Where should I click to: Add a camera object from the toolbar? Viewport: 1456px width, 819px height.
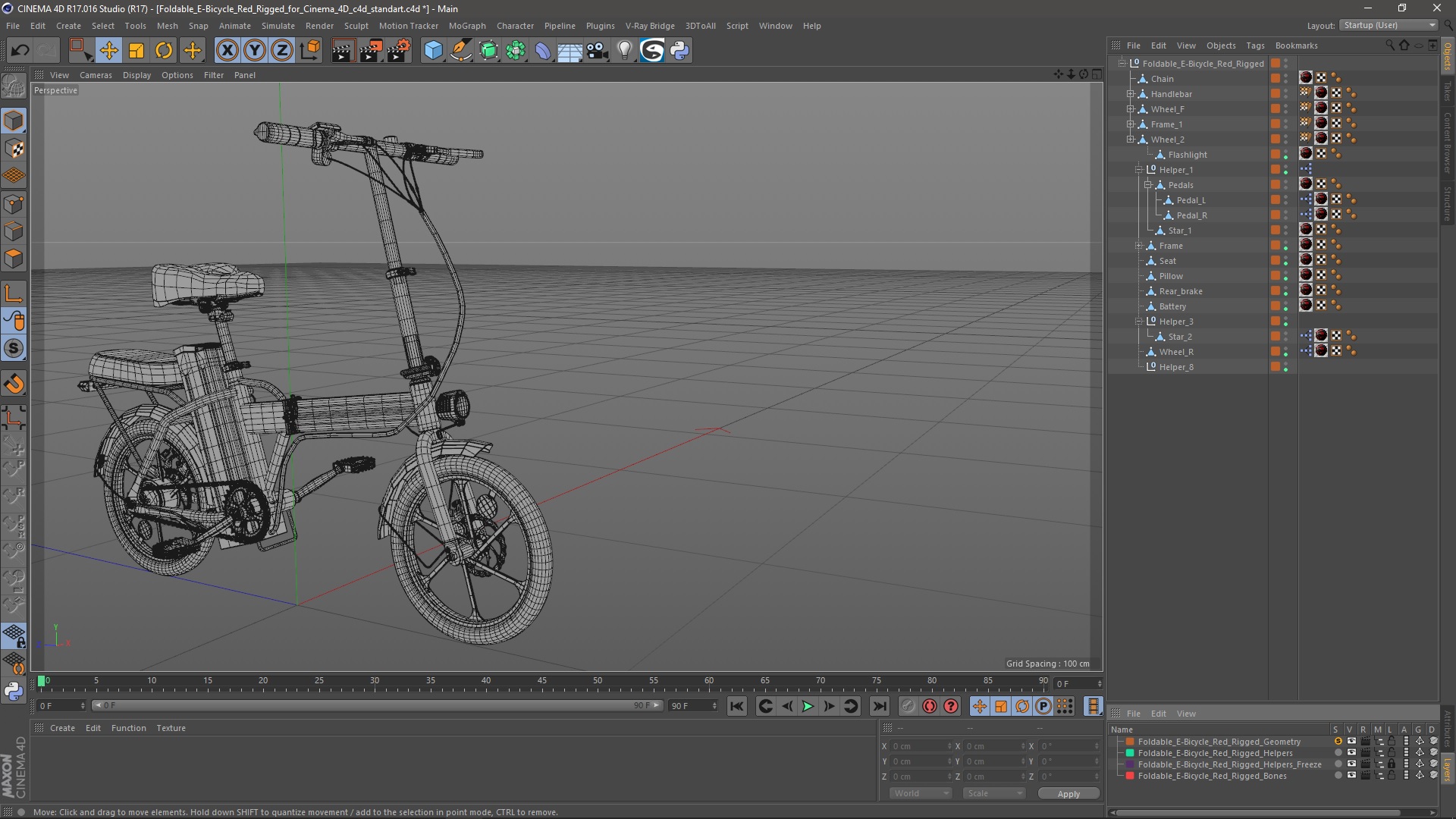598,51
